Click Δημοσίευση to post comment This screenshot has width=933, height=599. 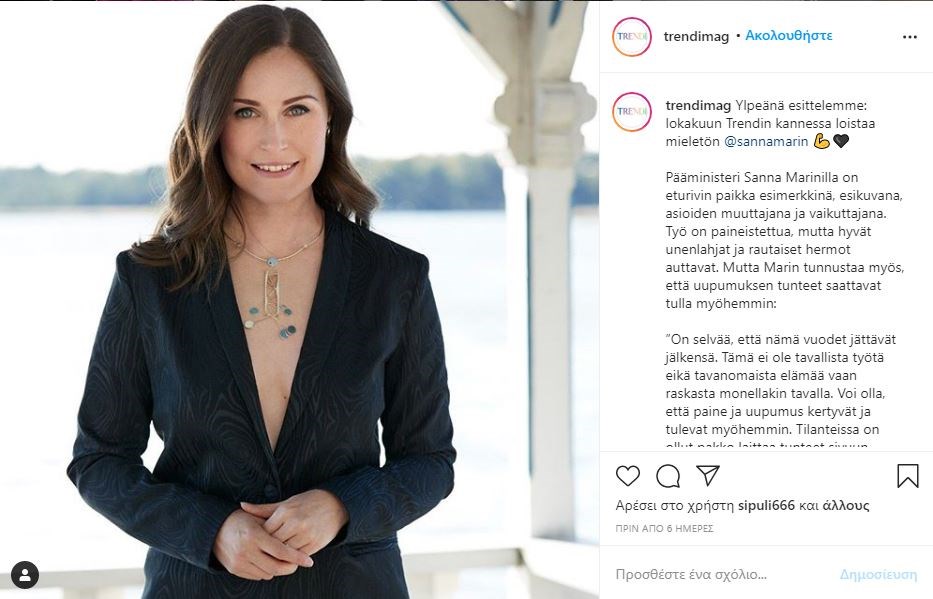pyautogui.click(x=878, y=574)
